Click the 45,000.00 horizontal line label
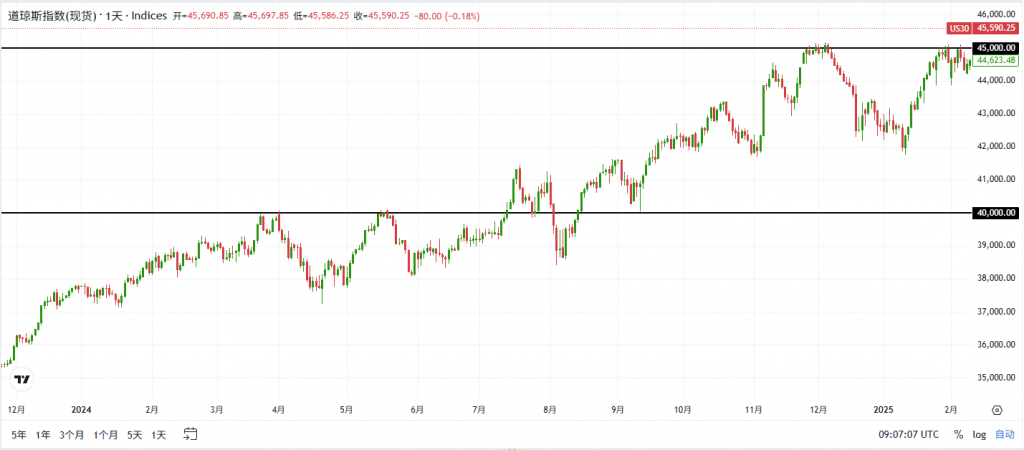 point(995,48)
